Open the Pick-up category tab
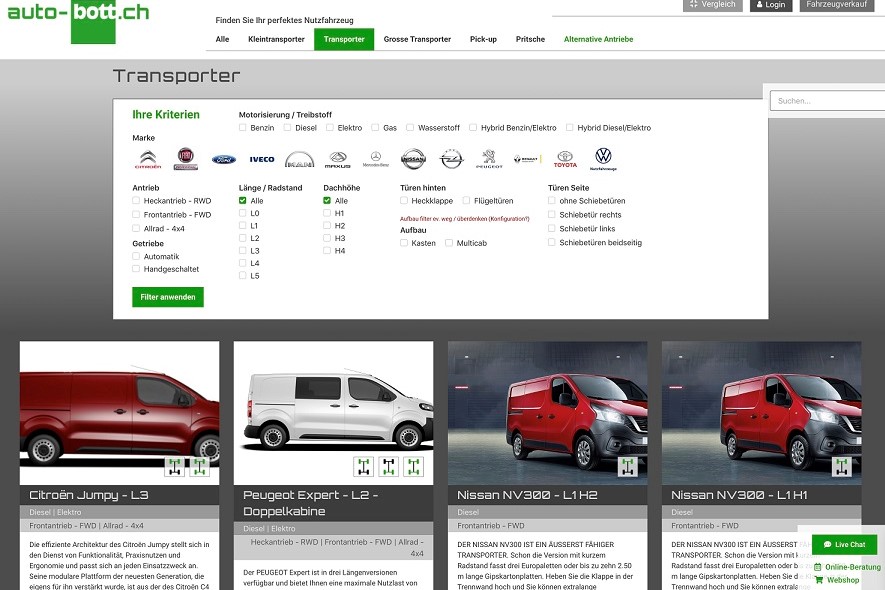This screenshot has width=885, height=590. (483, 39)
